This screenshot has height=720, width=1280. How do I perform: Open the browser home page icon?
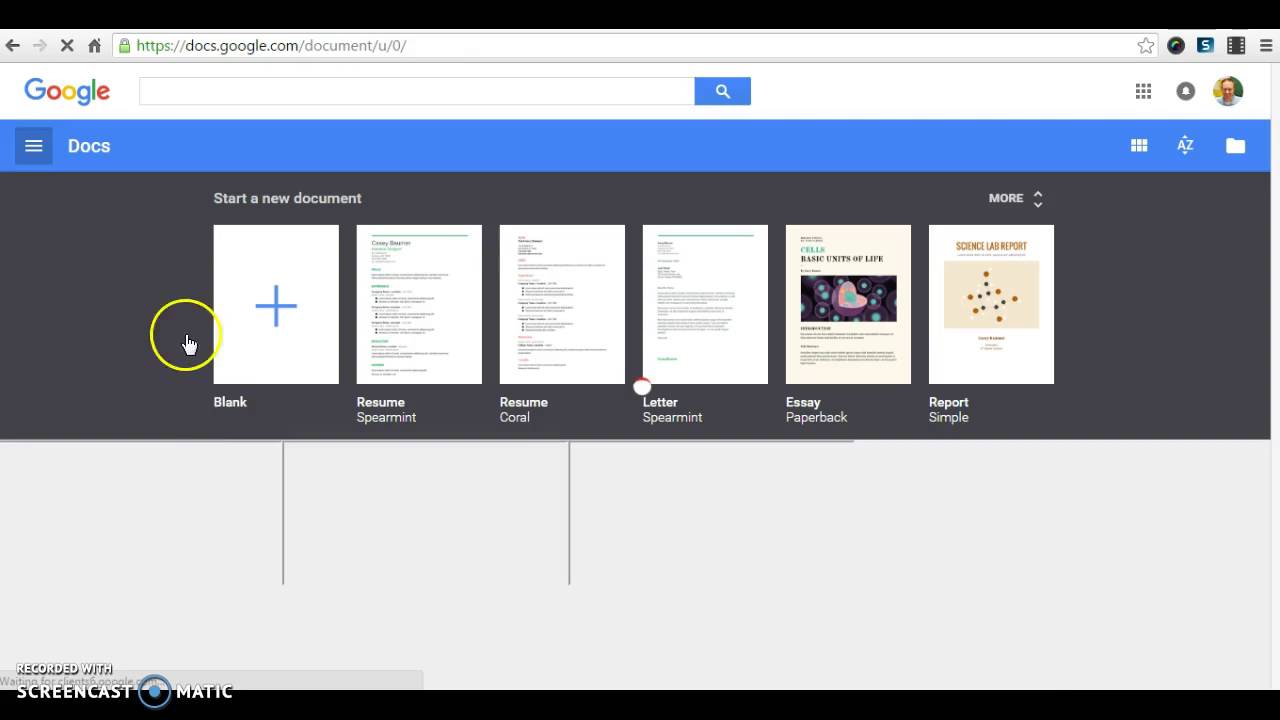point(94,45)
